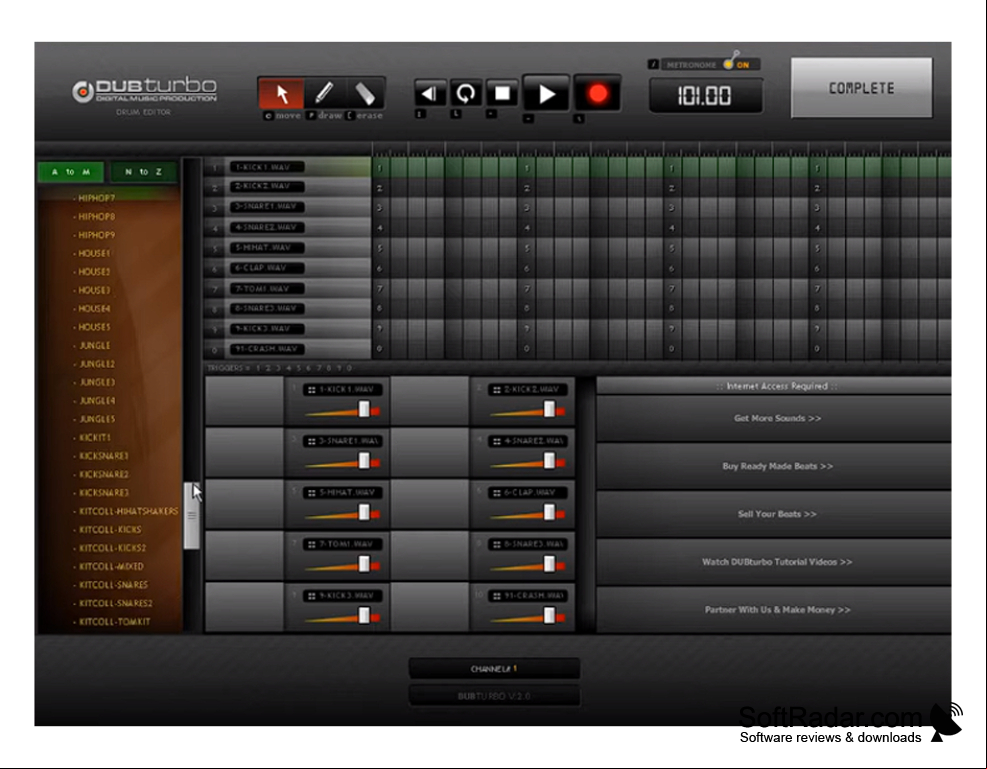The width and height of the screenshot is (987, 769).
Task: Click the grid icon beside 9-KICK3.WAV pad label
Action: click(x=312, y=597)
